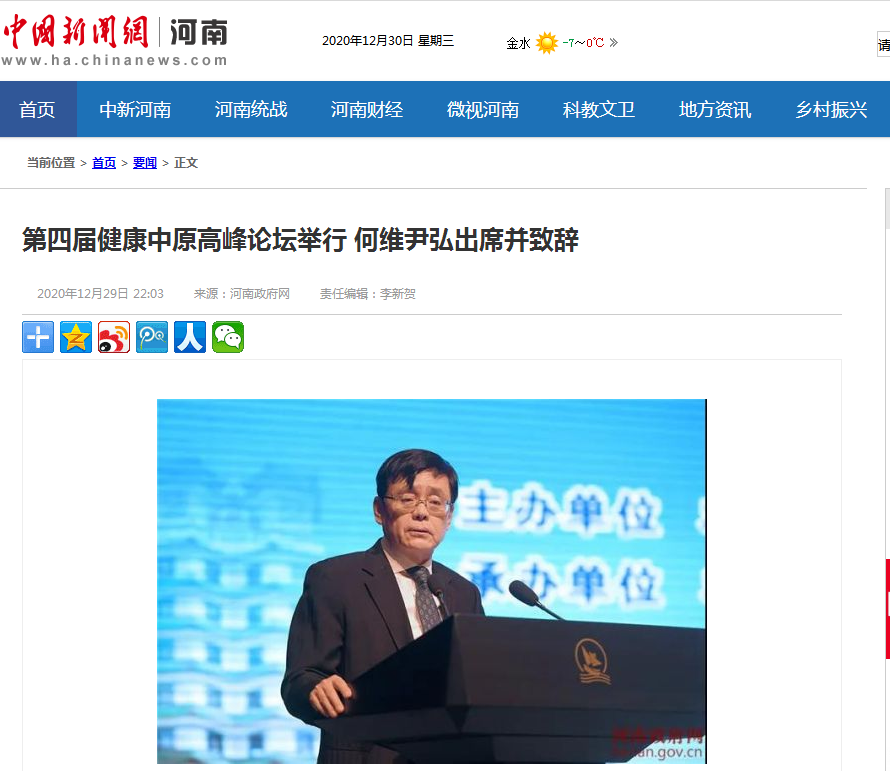Share to WeChat green icon

228,337
